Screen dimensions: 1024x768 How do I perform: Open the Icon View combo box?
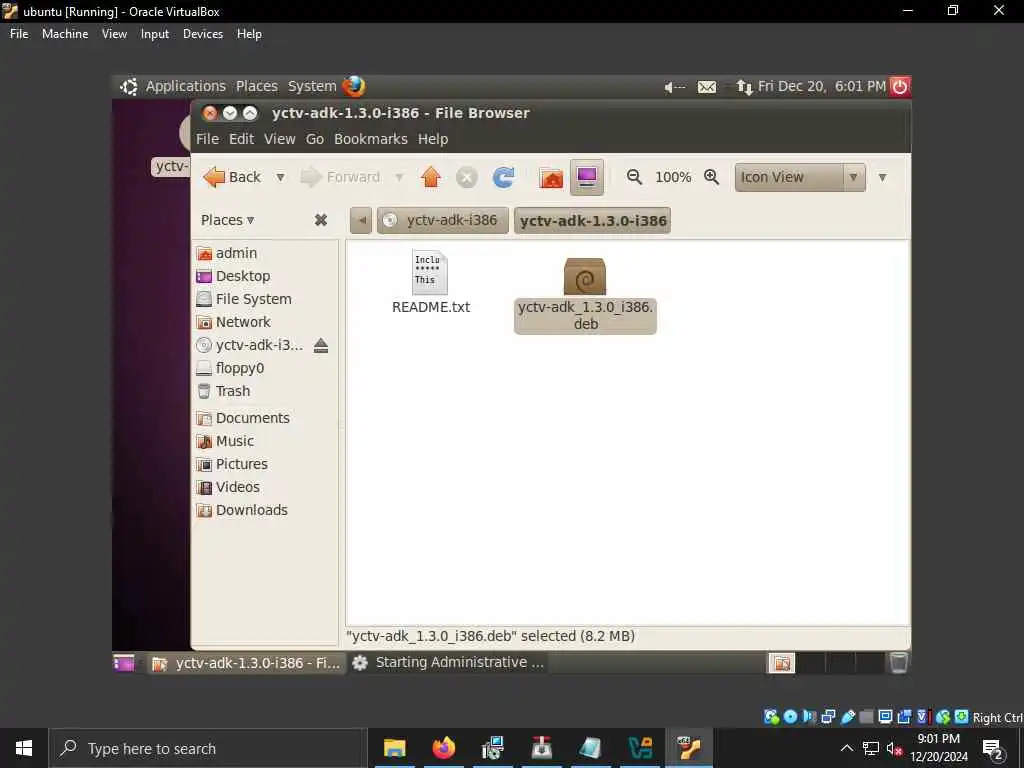coord(800,177)
